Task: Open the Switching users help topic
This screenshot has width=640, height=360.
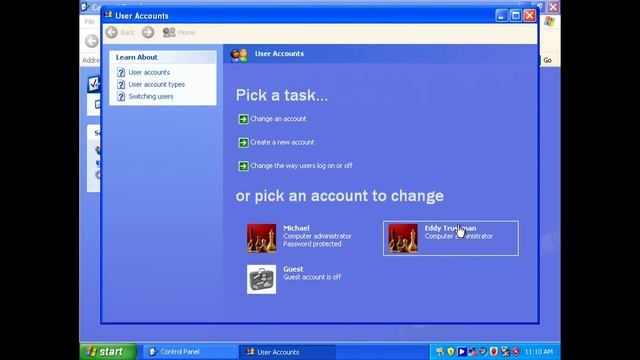Action: (151, 96)
